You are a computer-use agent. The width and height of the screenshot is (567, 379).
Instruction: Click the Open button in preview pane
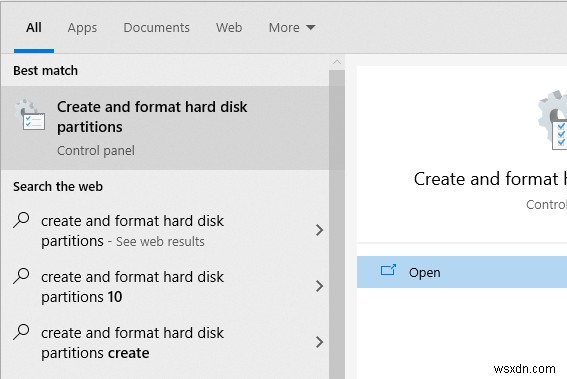pyautogui.click(x=462, y=272)
